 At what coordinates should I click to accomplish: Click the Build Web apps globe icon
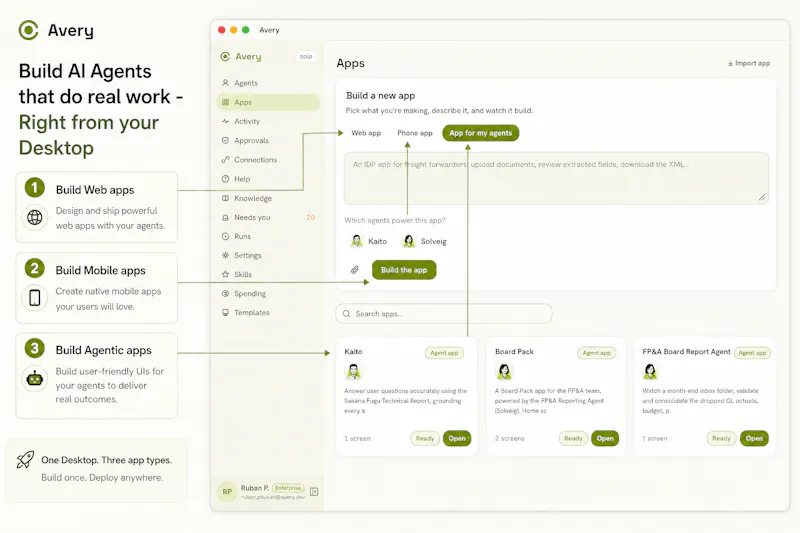(x=35, y=217)
